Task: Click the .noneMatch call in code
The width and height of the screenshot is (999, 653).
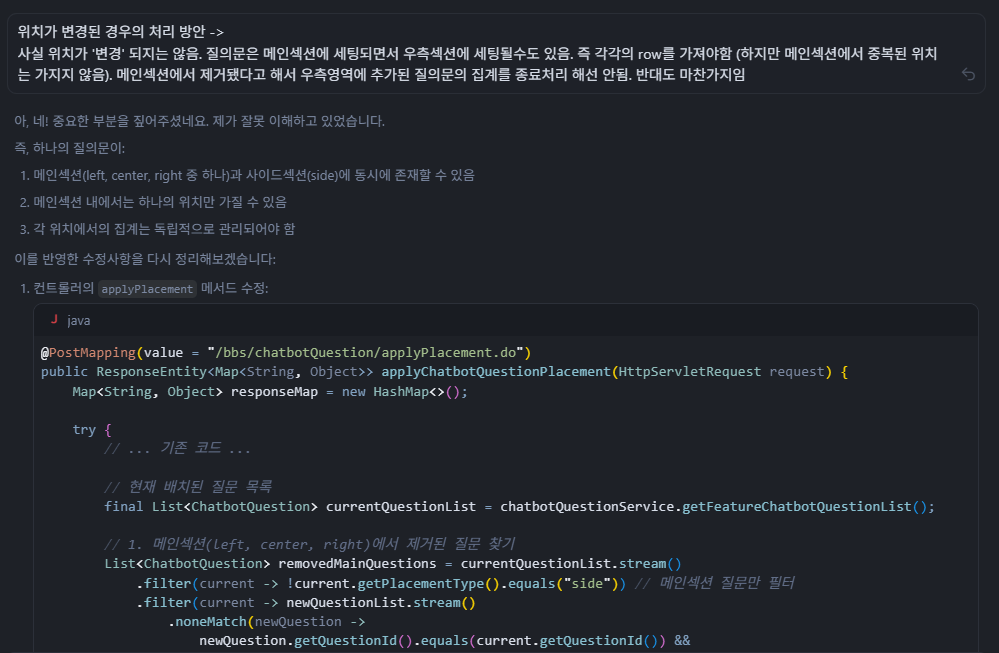Action: tap(207, 621)
